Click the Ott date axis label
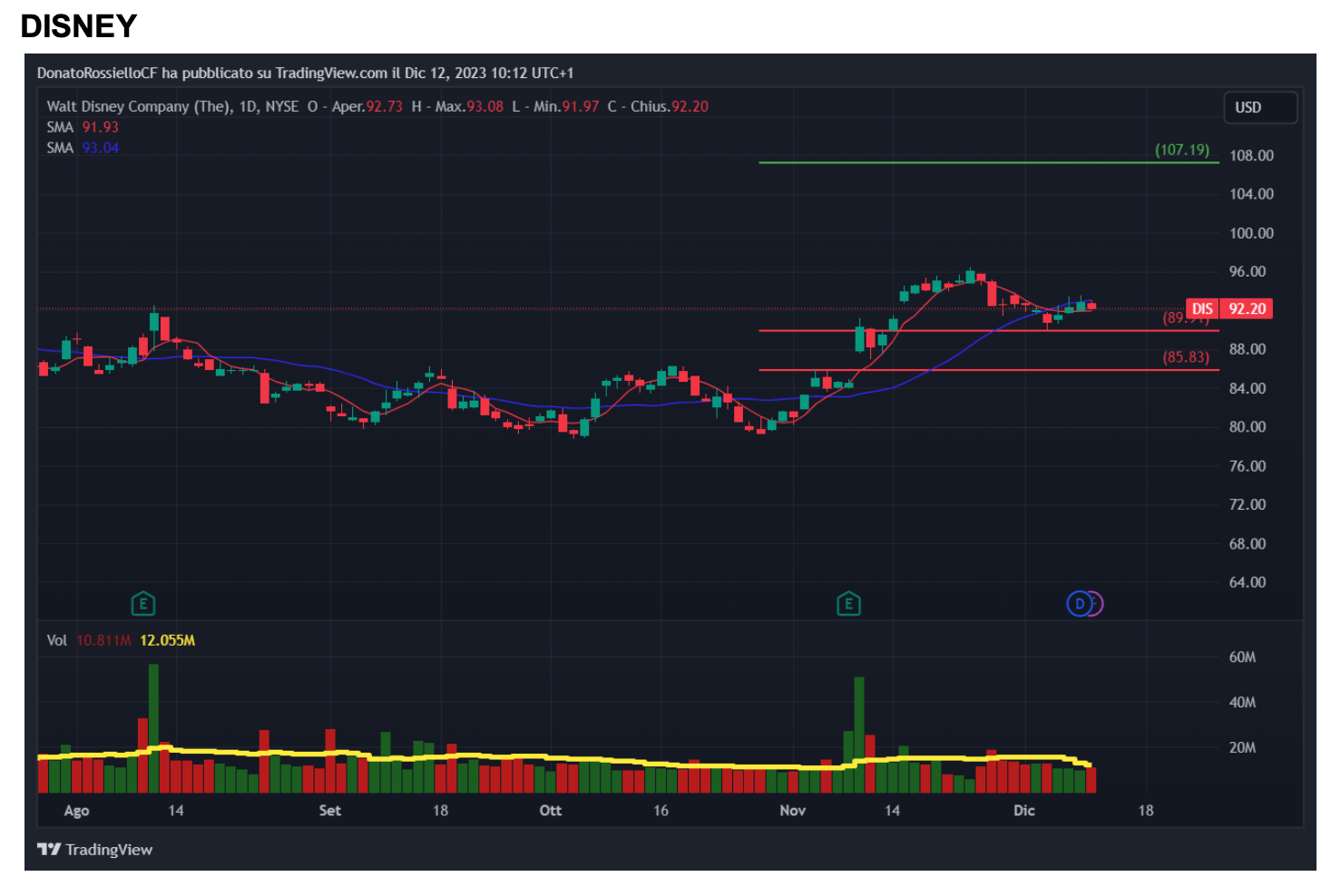Screen dimensions: 1341x896 pos(551,811)
